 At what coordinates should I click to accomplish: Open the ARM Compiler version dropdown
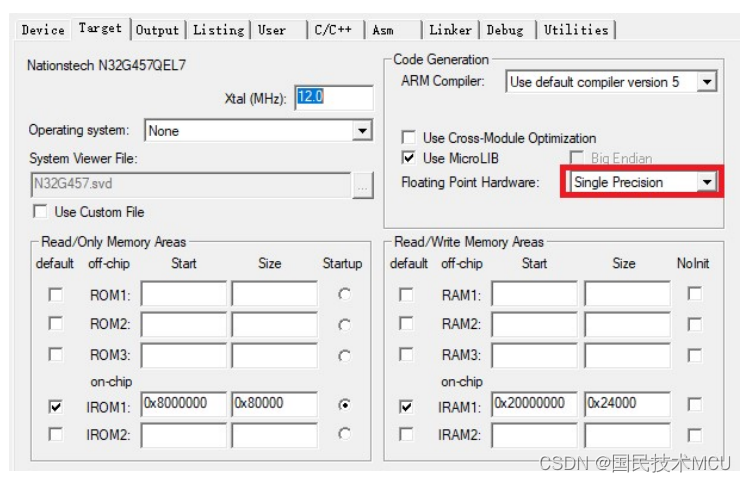coord(611,82)
